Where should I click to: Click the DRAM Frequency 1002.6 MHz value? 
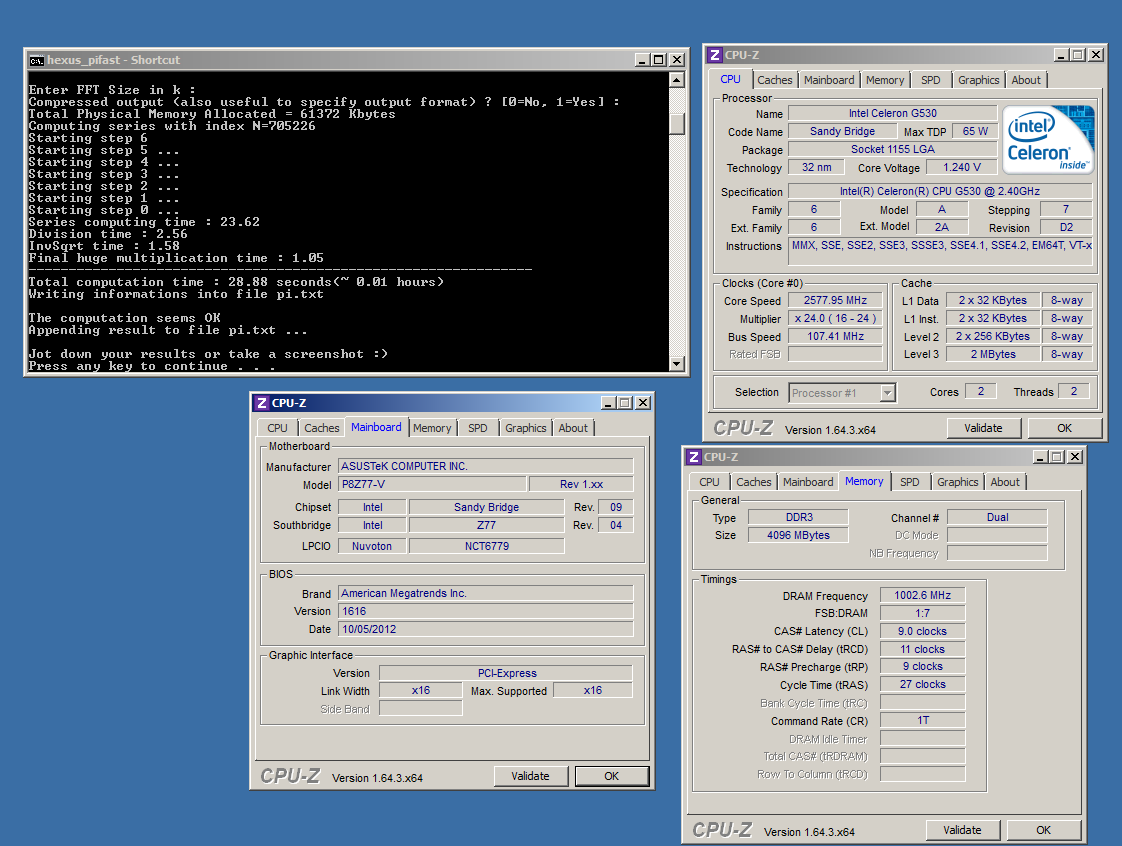(x=922, y=595)
